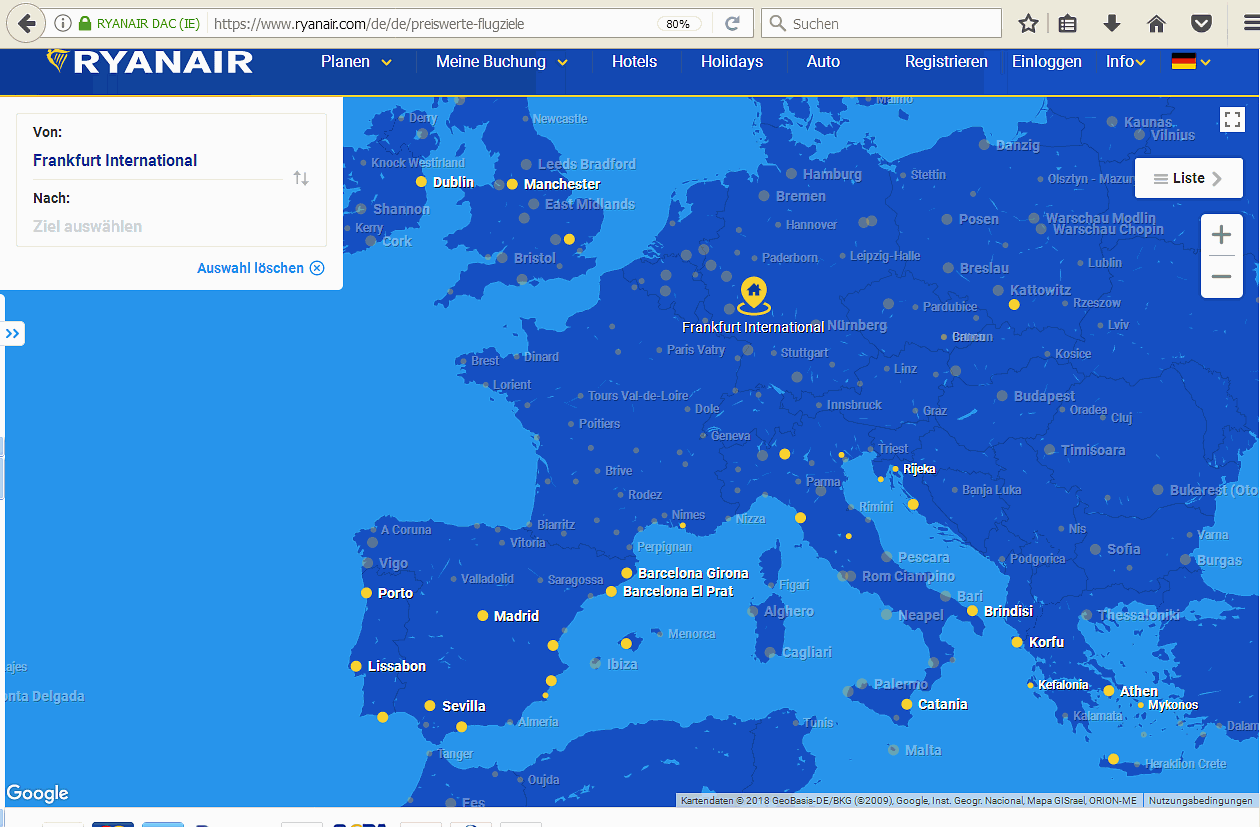
Task: Select the Porto destination dot
Action: pyautogui.click(x=366, y=593)
